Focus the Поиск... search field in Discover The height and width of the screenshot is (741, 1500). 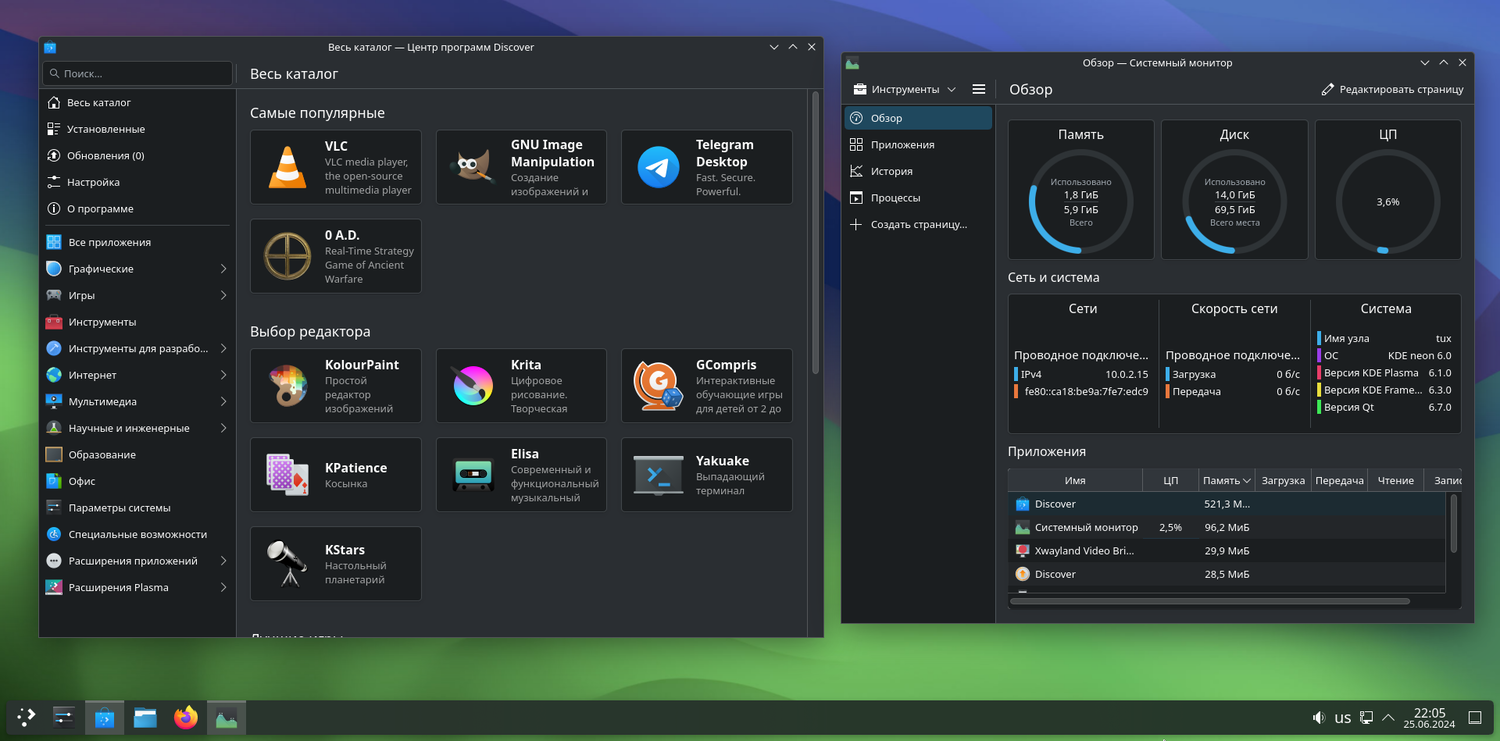[137, 73]
